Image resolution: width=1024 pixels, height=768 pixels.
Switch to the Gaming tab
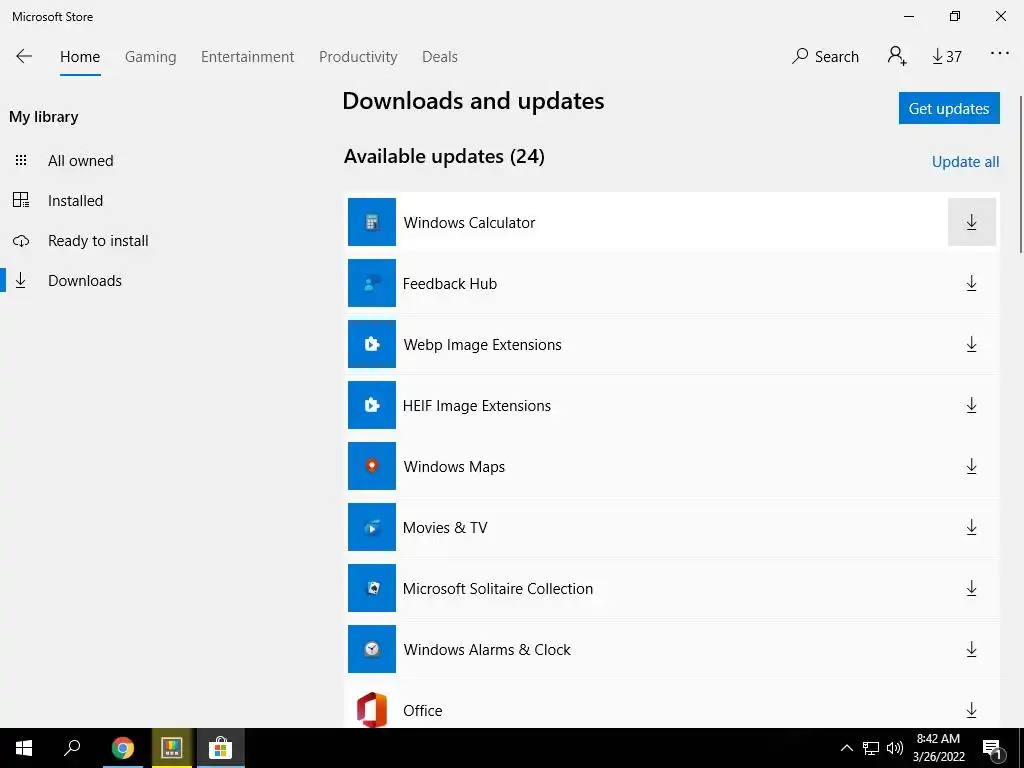[x=150, y=57]
